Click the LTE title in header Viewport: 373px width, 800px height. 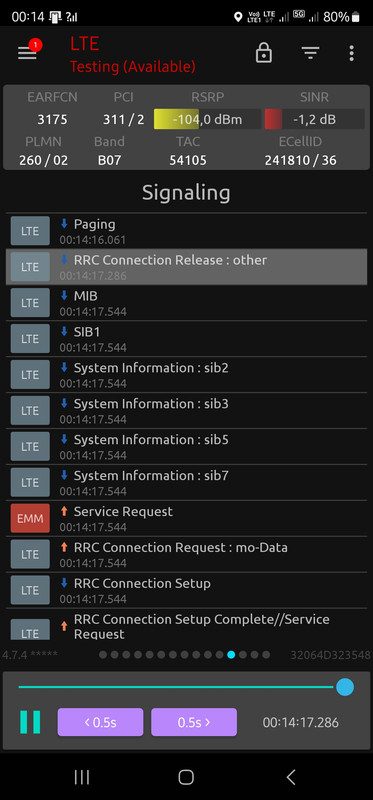pos(85,44)
